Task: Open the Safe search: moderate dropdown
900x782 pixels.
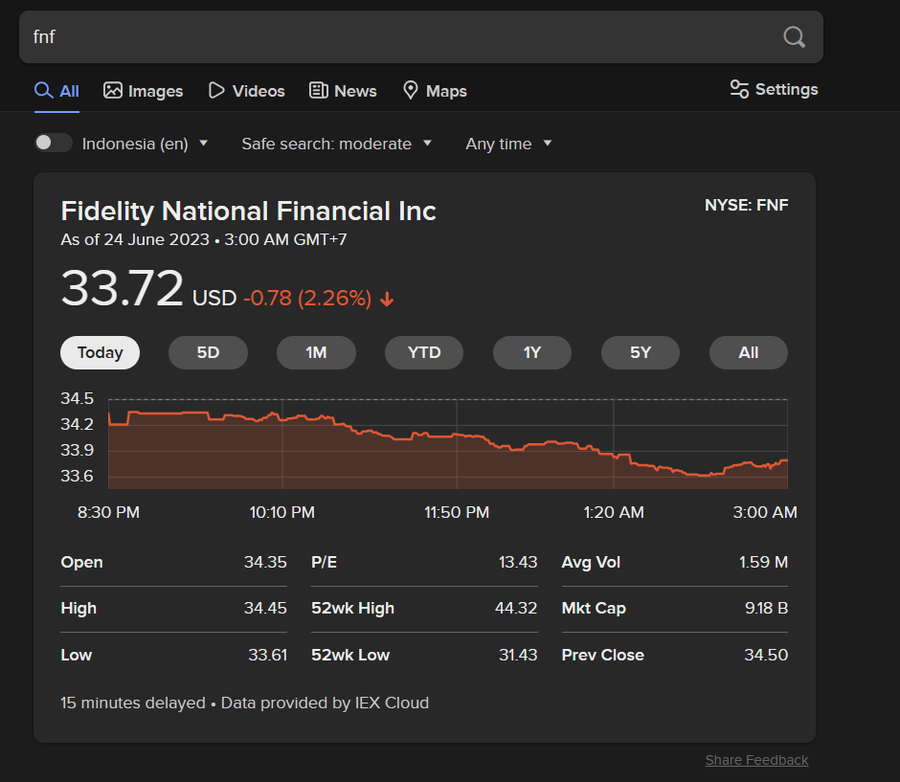Action: click(x=337, y=144)
